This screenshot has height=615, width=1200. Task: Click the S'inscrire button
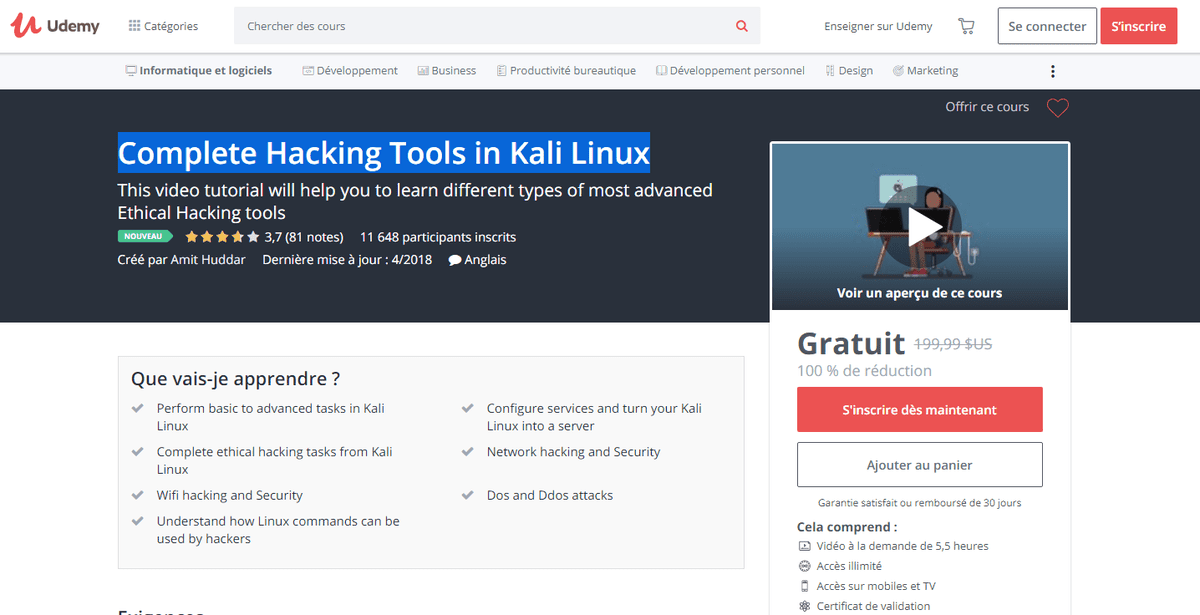(1138, 26)
